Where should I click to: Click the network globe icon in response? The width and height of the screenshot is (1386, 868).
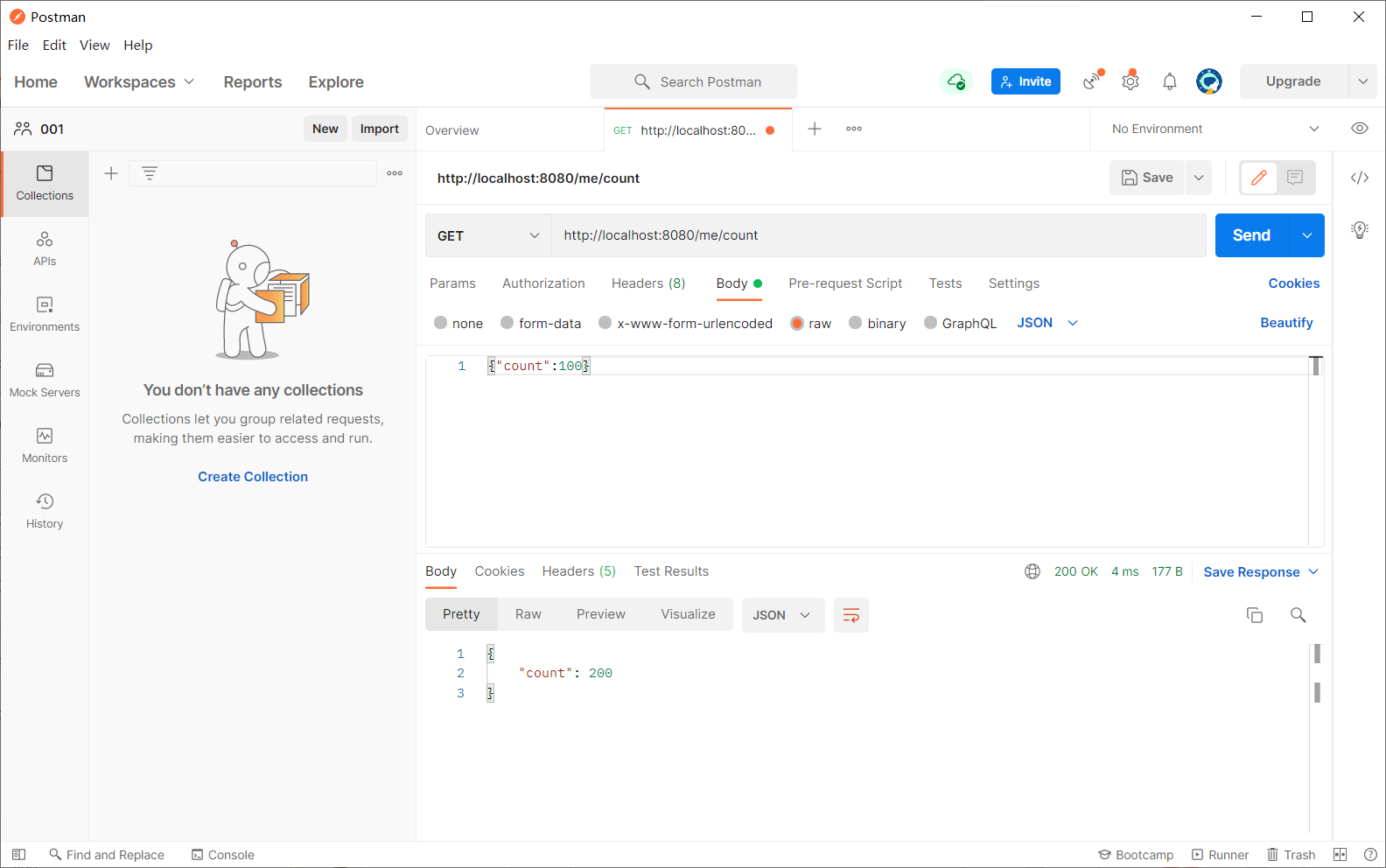click(x=1032, y=571)
